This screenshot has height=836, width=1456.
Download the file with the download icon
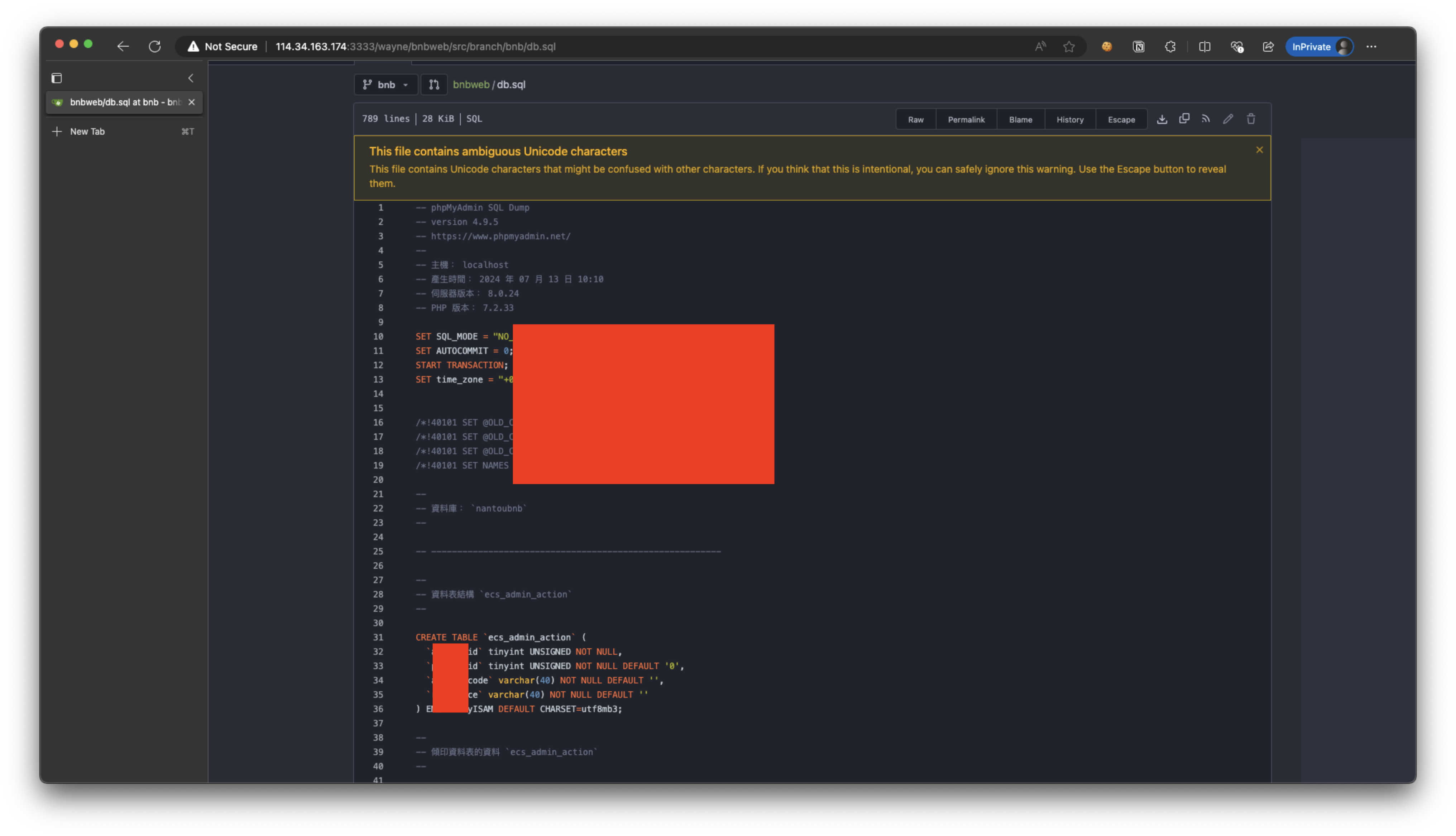click(x=1162, y=119)
